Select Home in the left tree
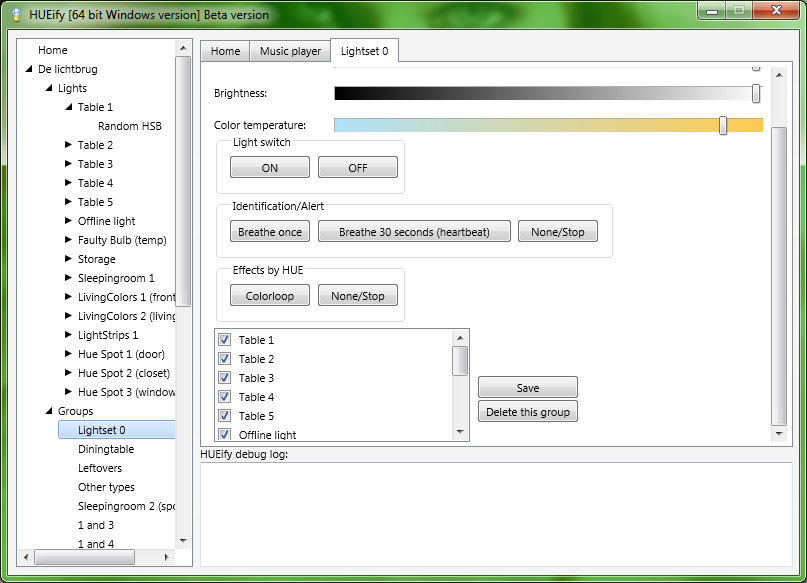807x583 pixels. (52, 50)
